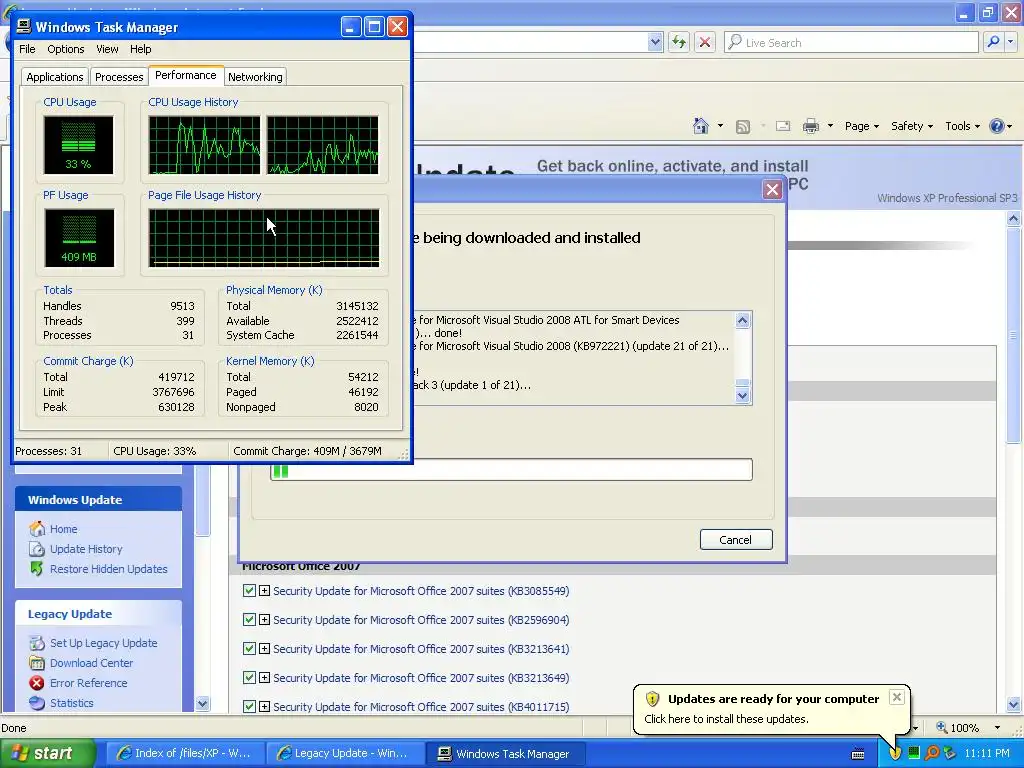The height and width of the screenshot is (768, 1024).
Task: Click the RSS feeds toolbar icon
Action: click(x=743, y=127)
